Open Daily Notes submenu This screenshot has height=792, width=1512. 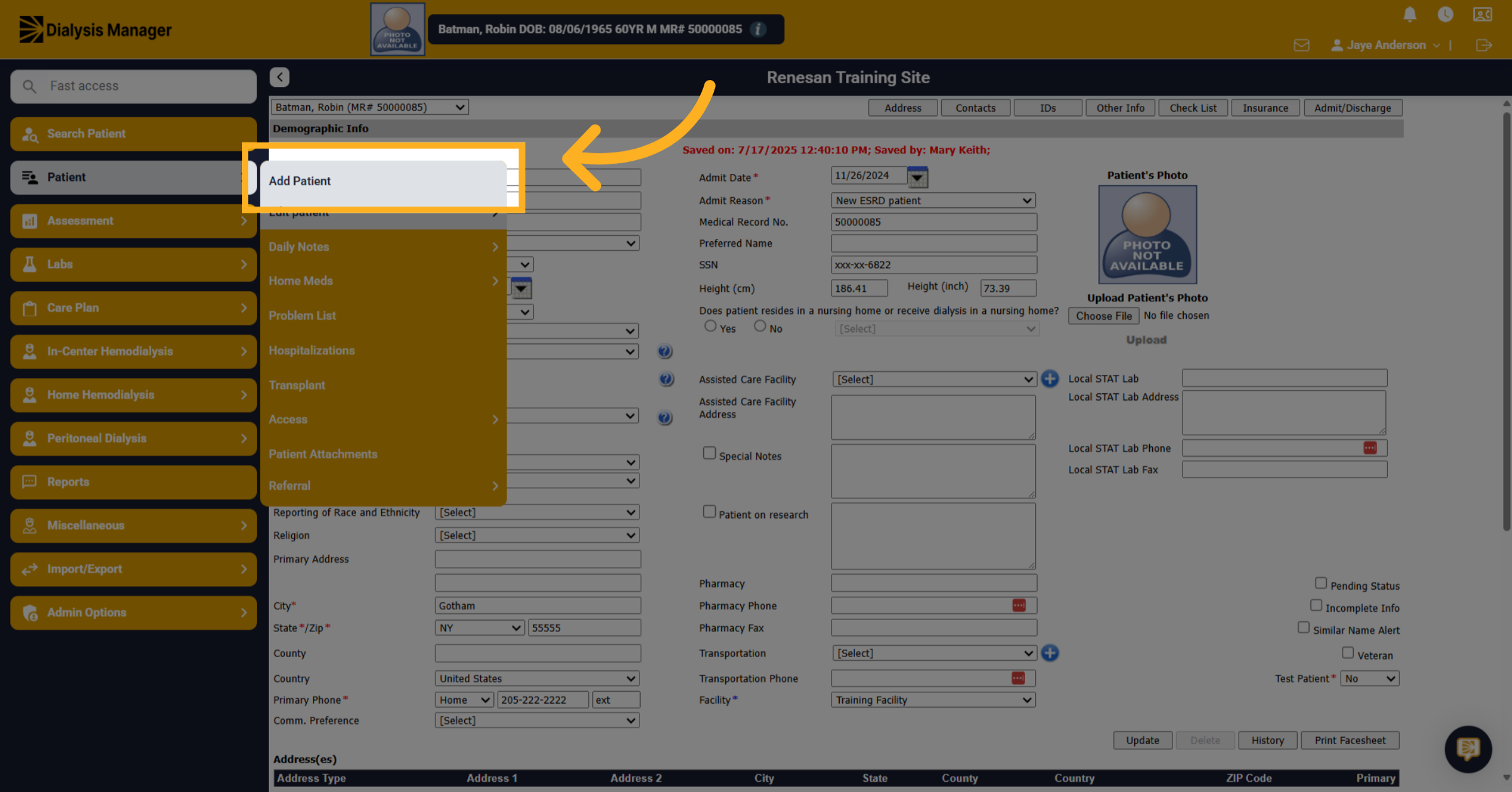pos(383,247)
